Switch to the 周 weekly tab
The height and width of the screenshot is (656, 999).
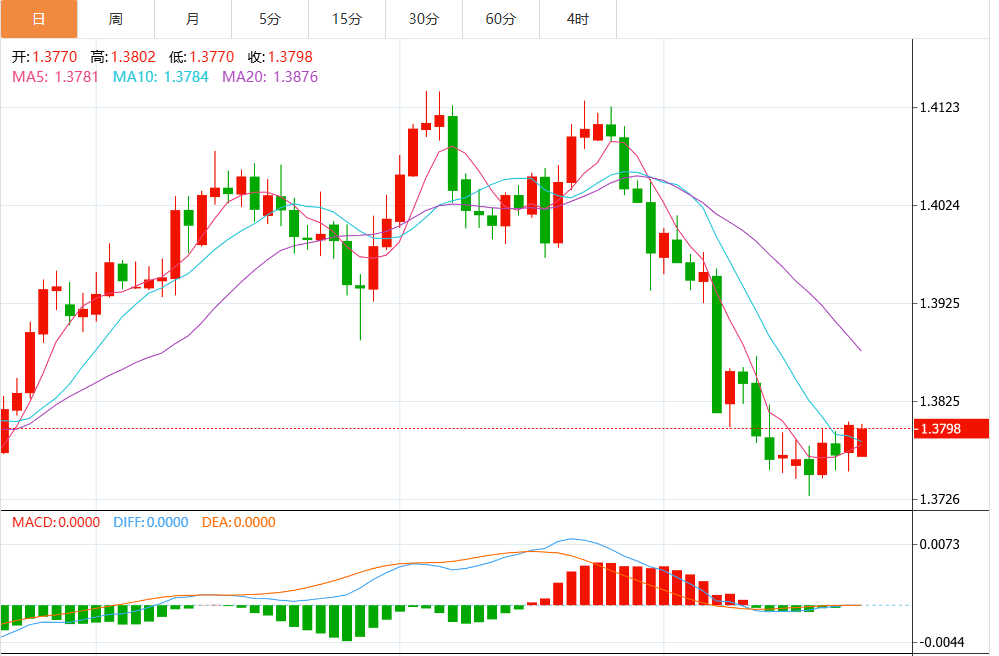tap(115, 19)
